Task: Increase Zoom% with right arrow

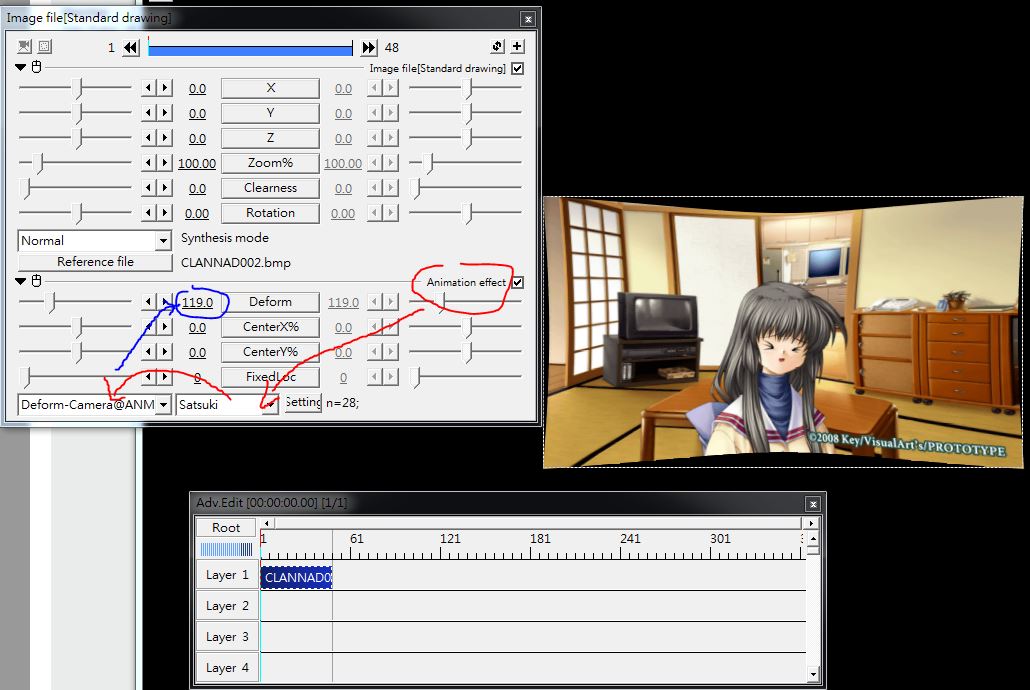Action: [165, 163]
